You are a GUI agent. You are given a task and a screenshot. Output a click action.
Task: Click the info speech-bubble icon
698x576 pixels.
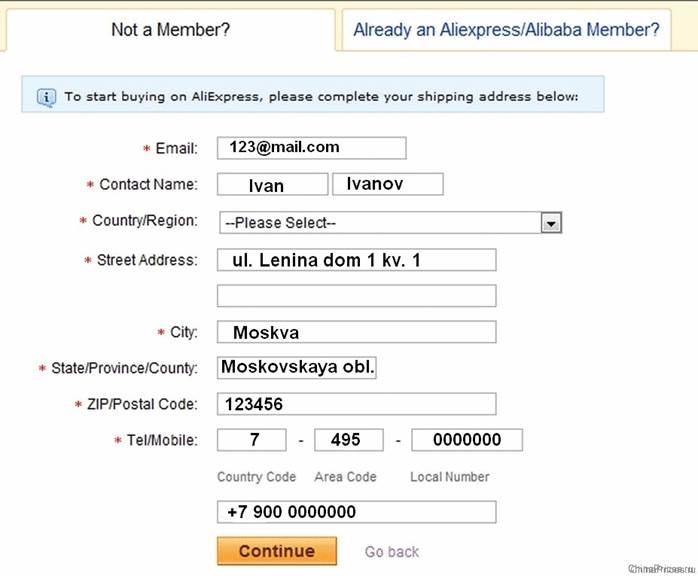click(46, 97)
